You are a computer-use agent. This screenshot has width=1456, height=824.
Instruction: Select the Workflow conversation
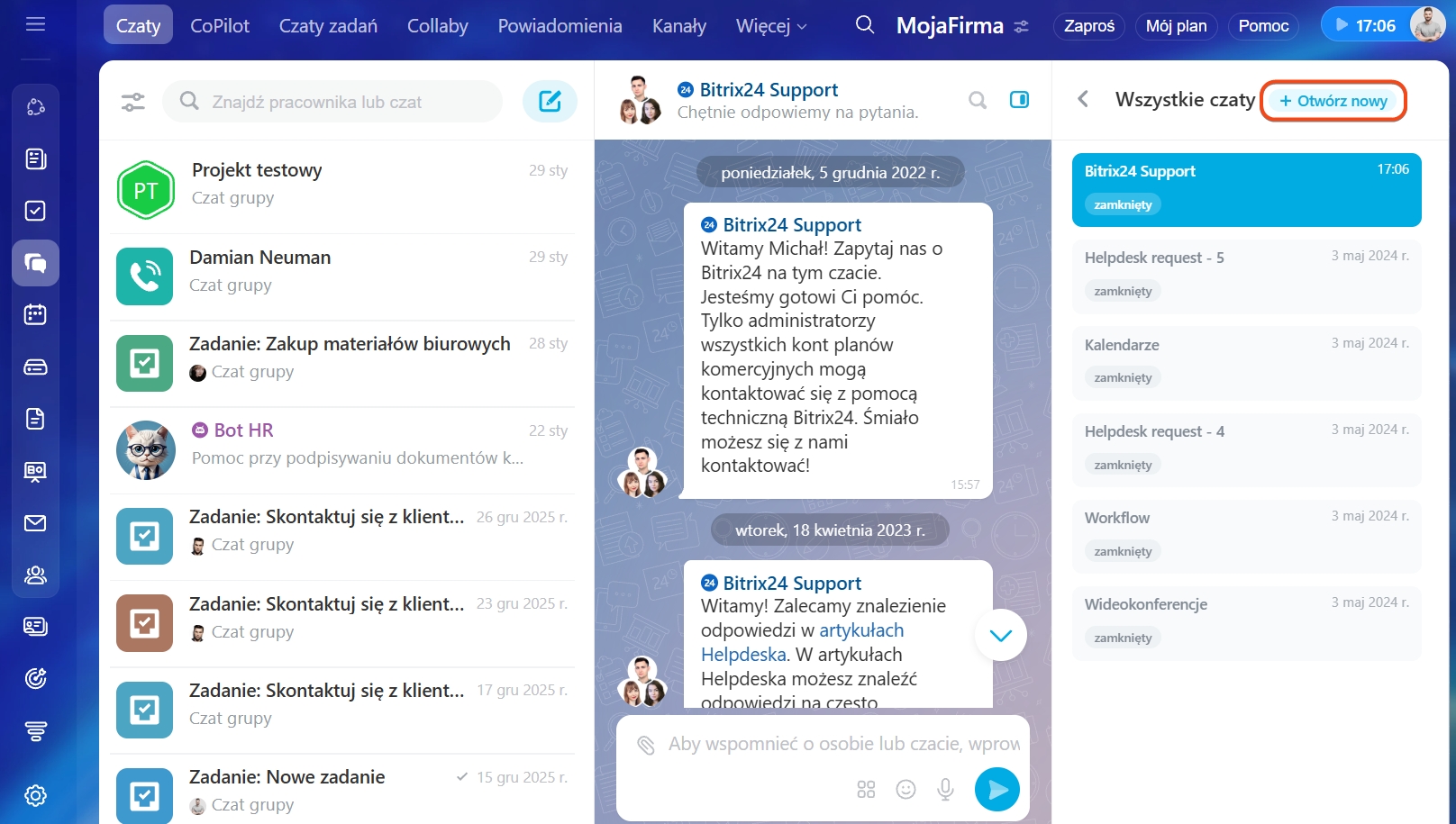[1246, 537]
